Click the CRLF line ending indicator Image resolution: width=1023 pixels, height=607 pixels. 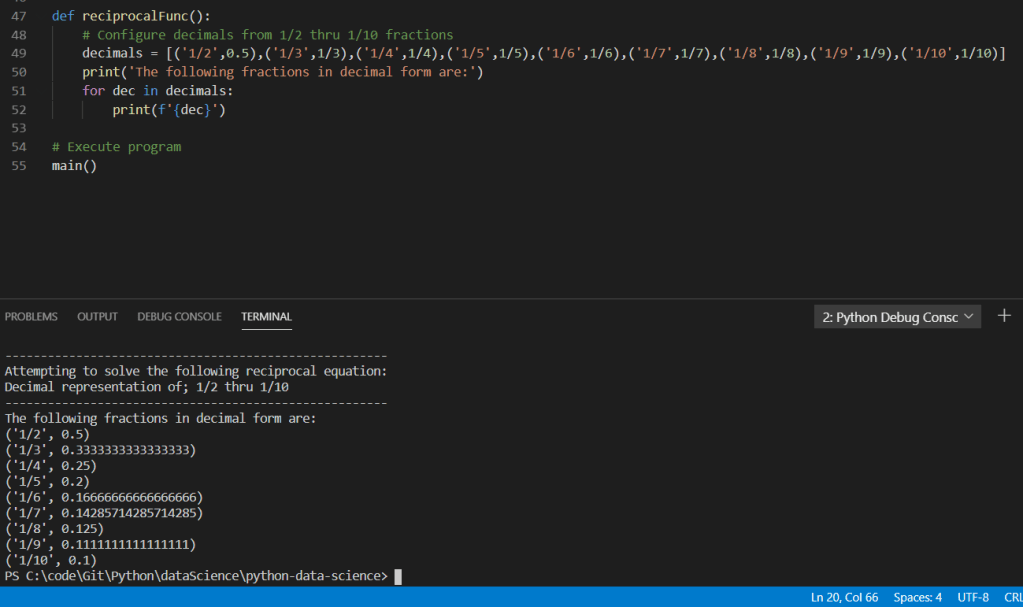click(1012, 597)
